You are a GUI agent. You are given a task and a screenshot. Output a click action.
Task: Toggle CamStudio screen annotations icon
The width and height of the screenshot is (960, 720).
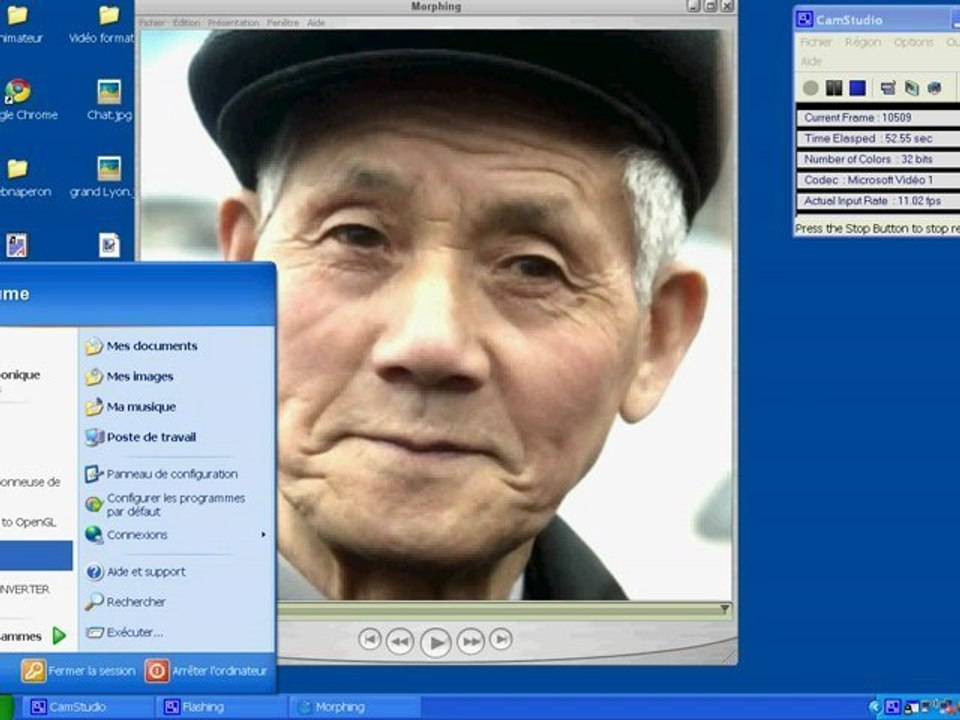(x=888, y=88)
